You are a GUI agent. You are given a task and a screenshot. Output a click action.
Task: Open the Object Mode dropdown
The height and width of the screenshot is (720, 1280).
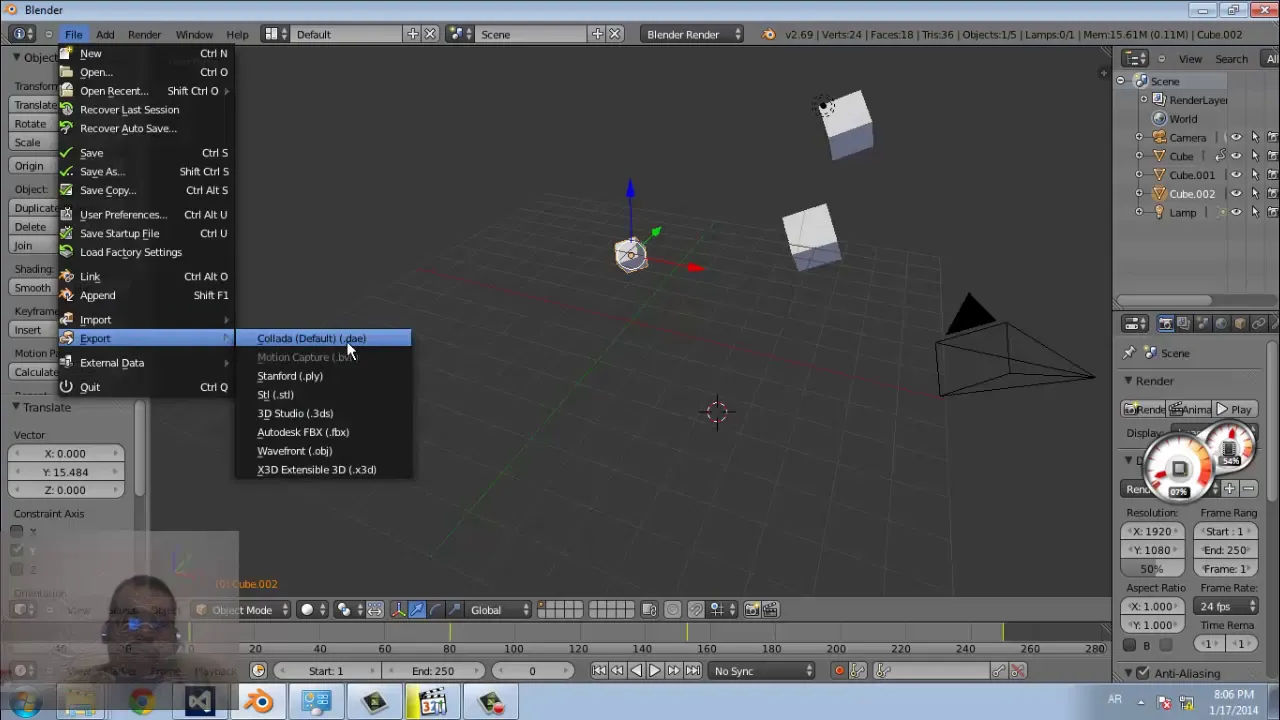click(242, 610)
